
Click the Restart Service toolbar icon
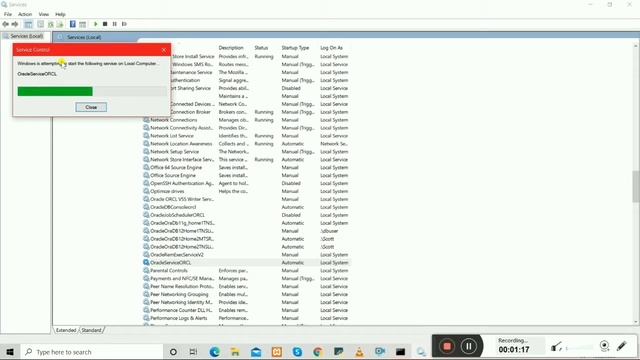pos(124,24)
